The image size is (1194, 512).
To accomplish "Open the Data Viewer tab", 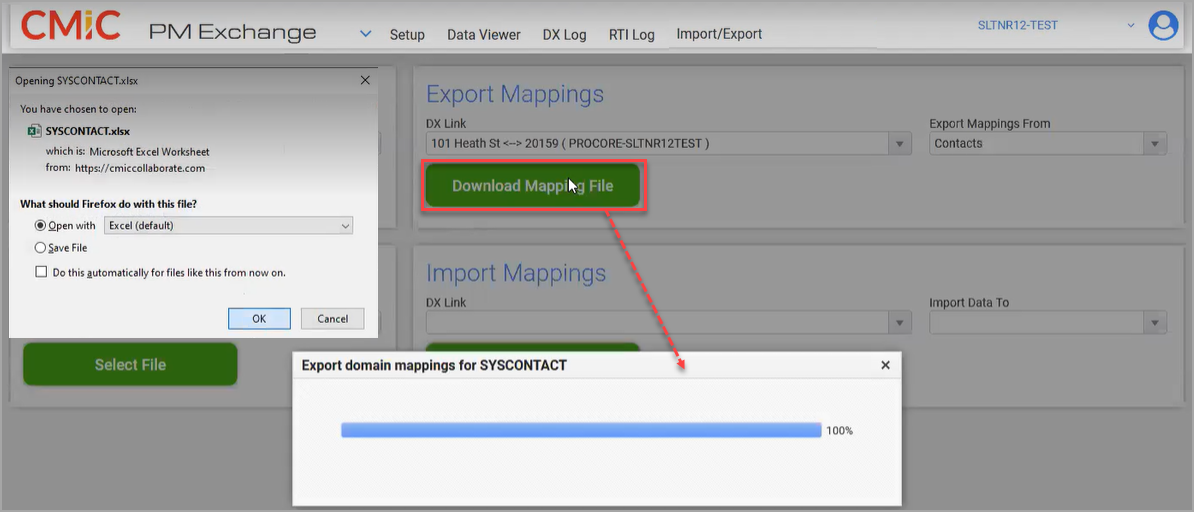I will (484, 34).
